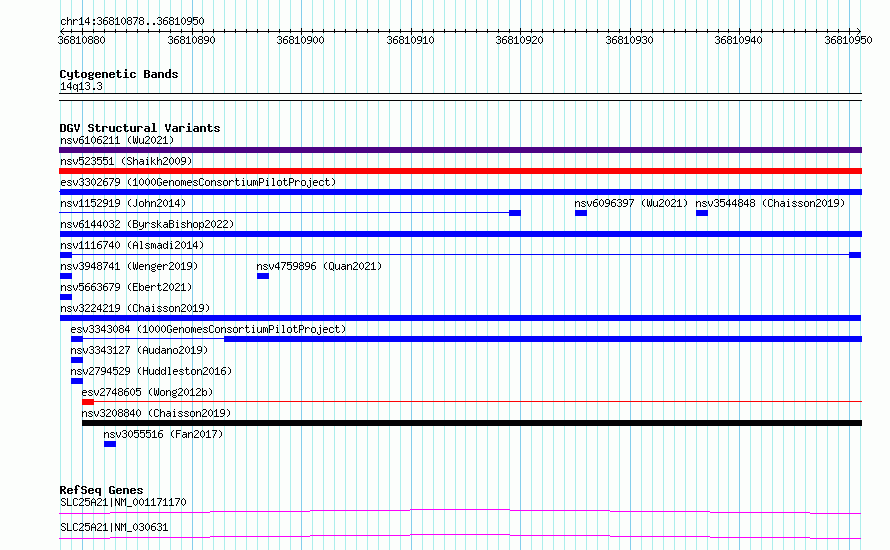Open nsv3224219 (Chaisson2019) variant label
890x550 pixels.
click(x=135, y=308)
